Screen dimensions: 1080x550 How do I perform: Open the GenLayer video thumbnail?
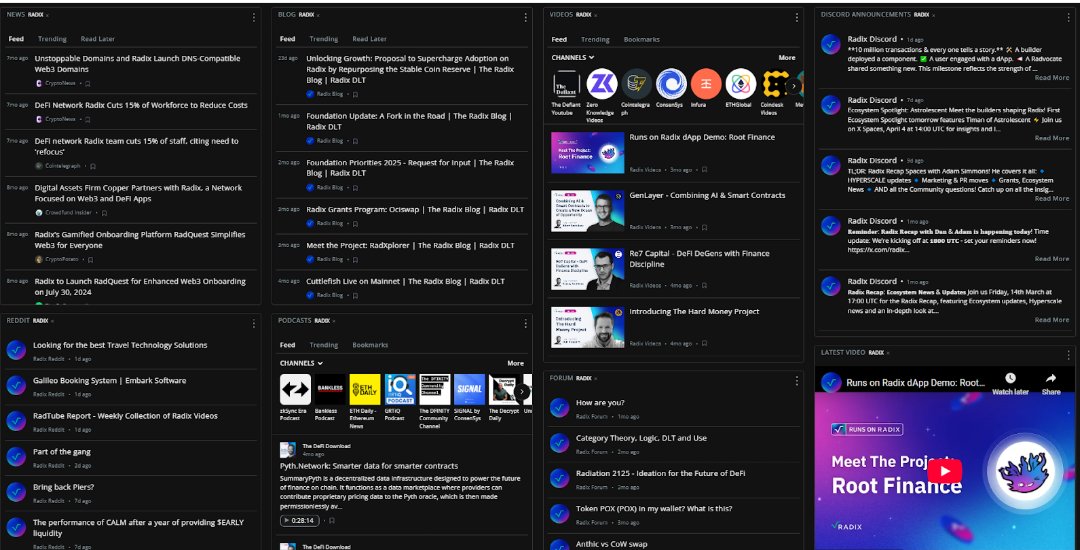pyautogui.click(x=588, y=211)
